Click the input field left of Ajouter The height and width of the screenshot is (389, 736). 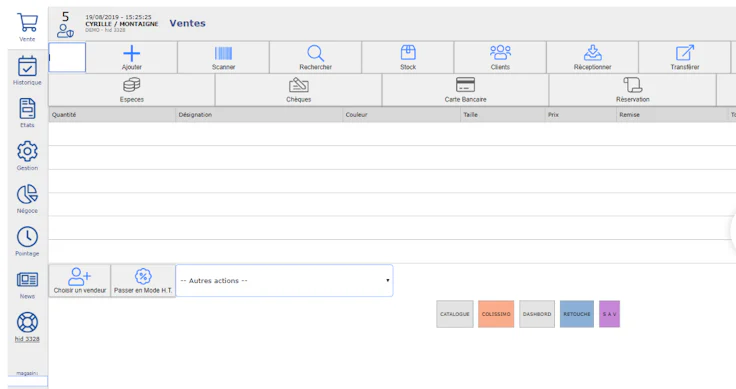[x=67, y=57]
